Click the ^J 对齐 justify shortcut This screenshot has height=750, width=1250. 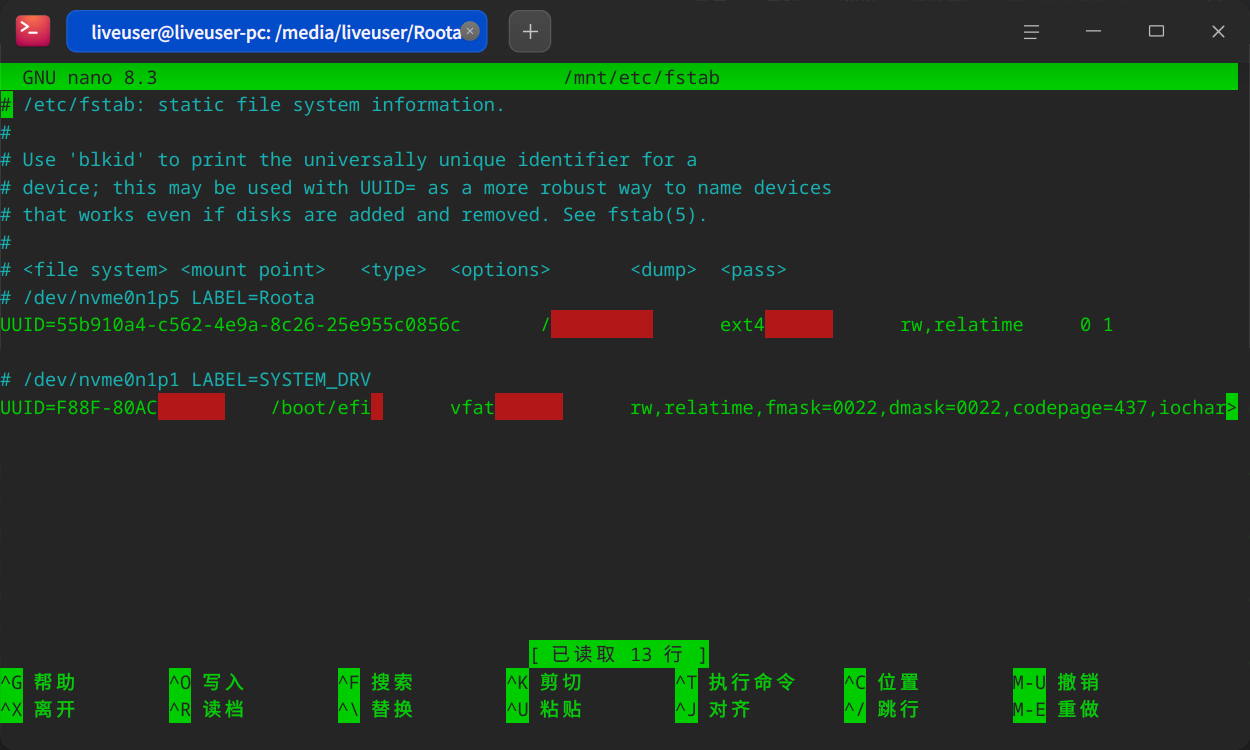pos(714,709)
